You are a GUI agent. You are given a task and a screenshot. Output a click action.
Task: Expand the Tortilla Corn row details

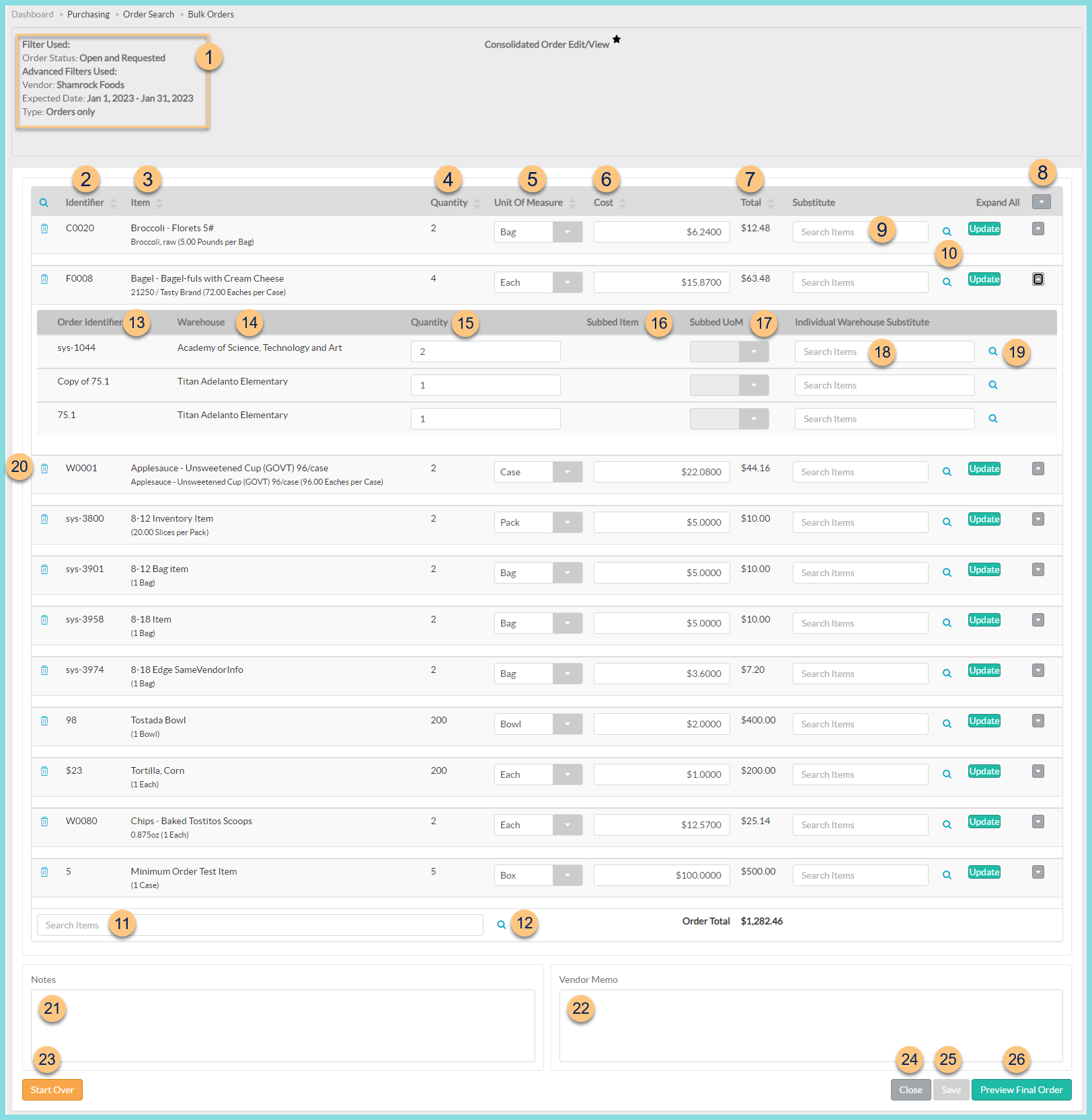1038,771
